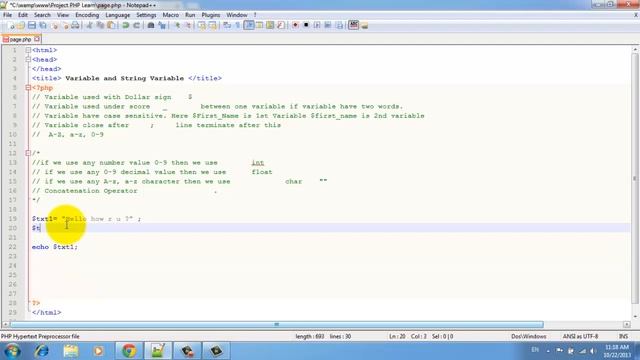The width and height of the screenshot is (640, 360).
Task: Open the Encoding menu
Action: (87, 15)
